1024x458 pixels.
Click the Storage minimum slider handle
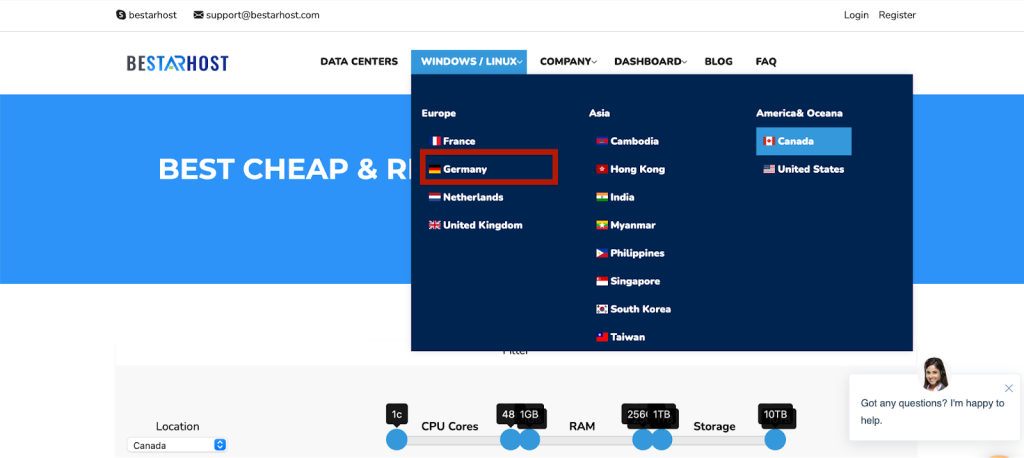pos(662,440)
